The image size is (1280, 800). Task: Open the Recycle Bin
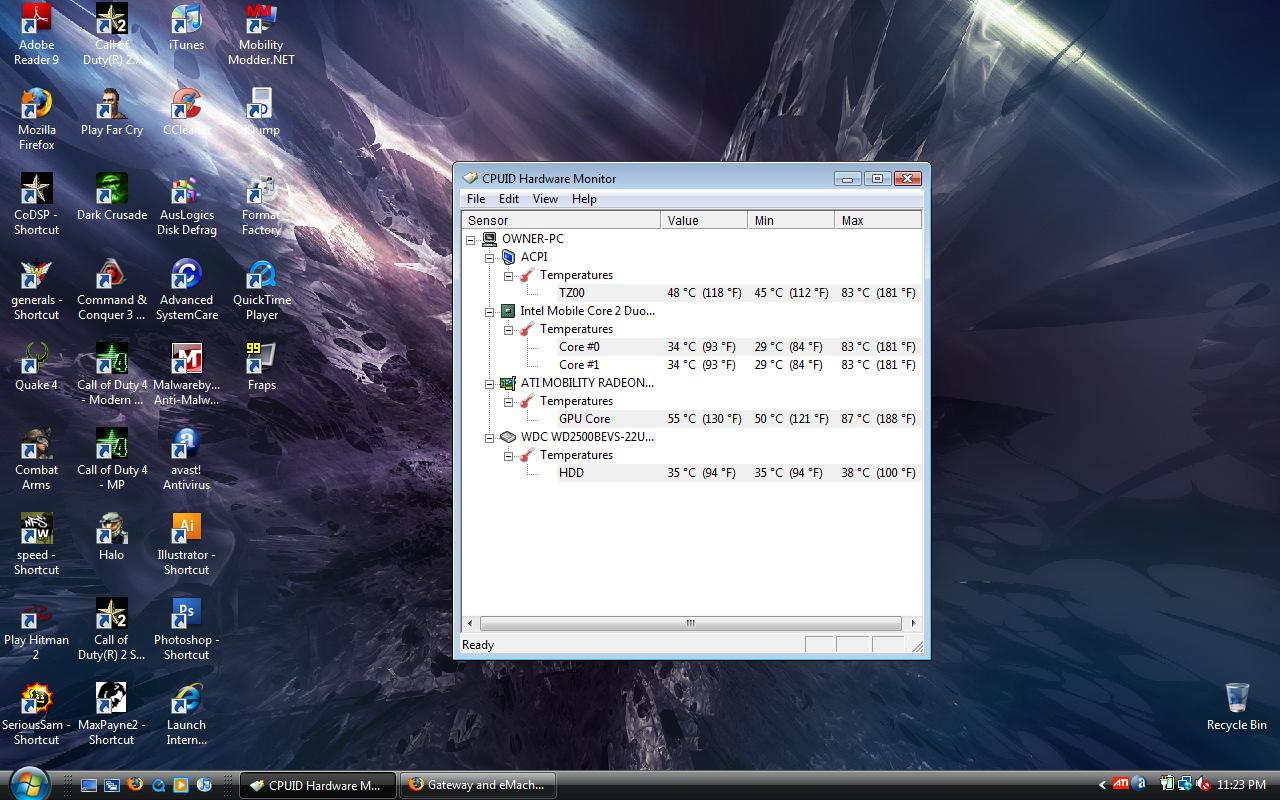click(1236, 707)
